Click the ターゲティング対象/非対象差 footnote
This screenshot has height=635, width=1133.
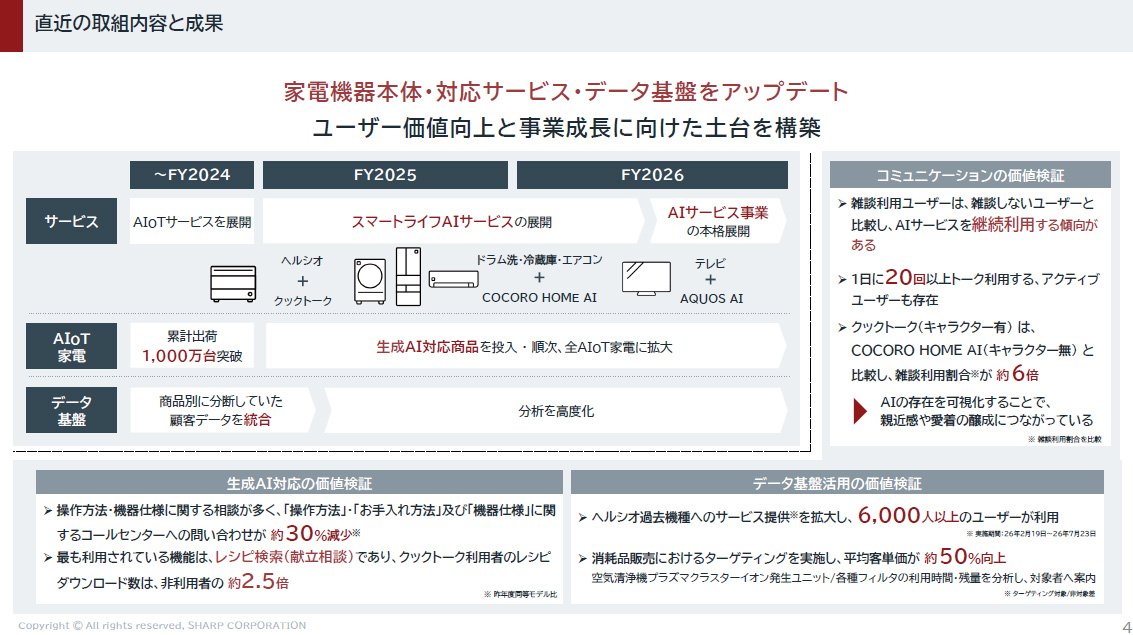click(1049, 594)
